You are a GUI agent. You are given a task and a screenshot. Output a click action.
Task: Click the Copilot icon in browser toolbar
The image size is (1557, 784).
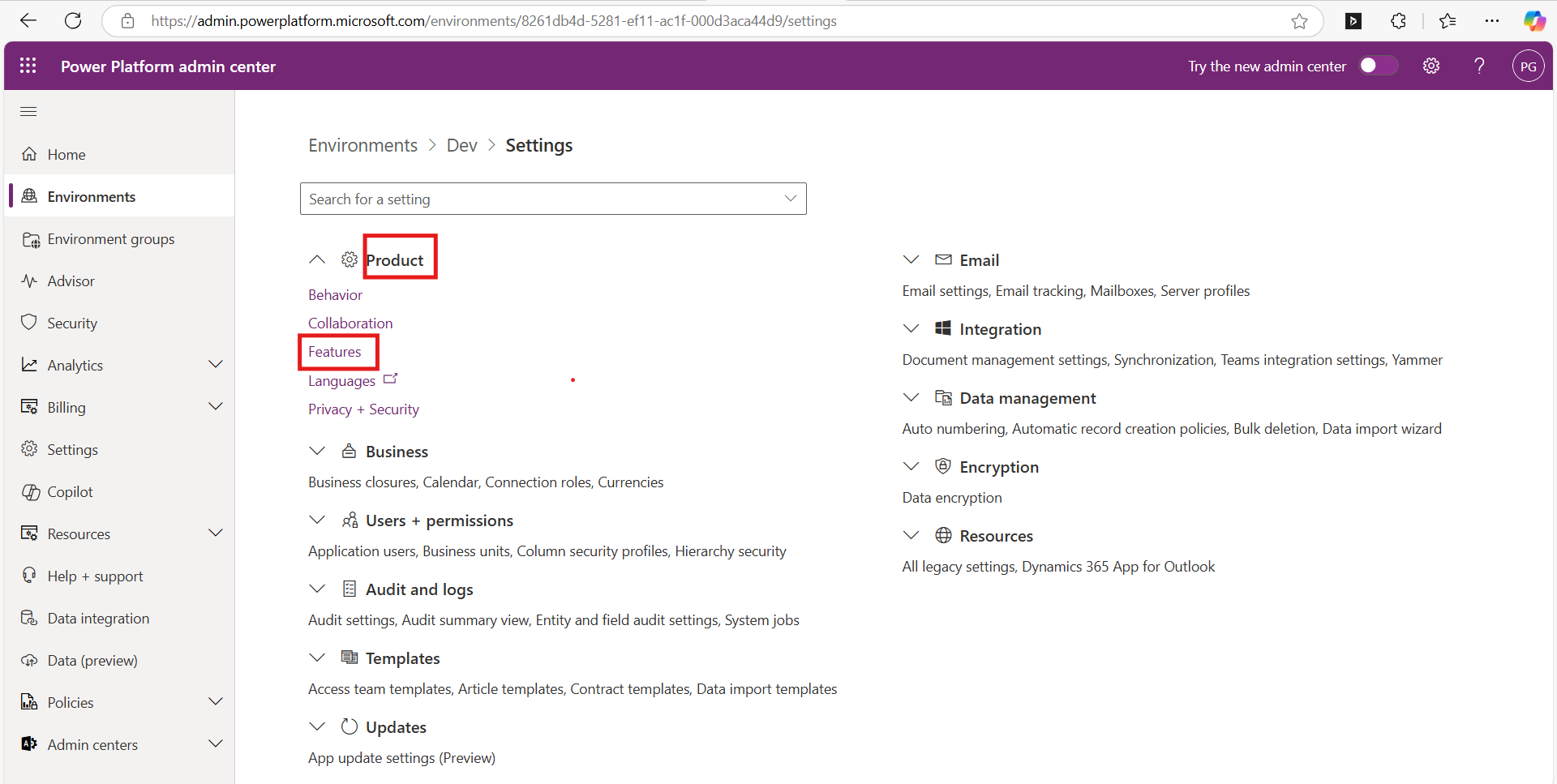1533,21
